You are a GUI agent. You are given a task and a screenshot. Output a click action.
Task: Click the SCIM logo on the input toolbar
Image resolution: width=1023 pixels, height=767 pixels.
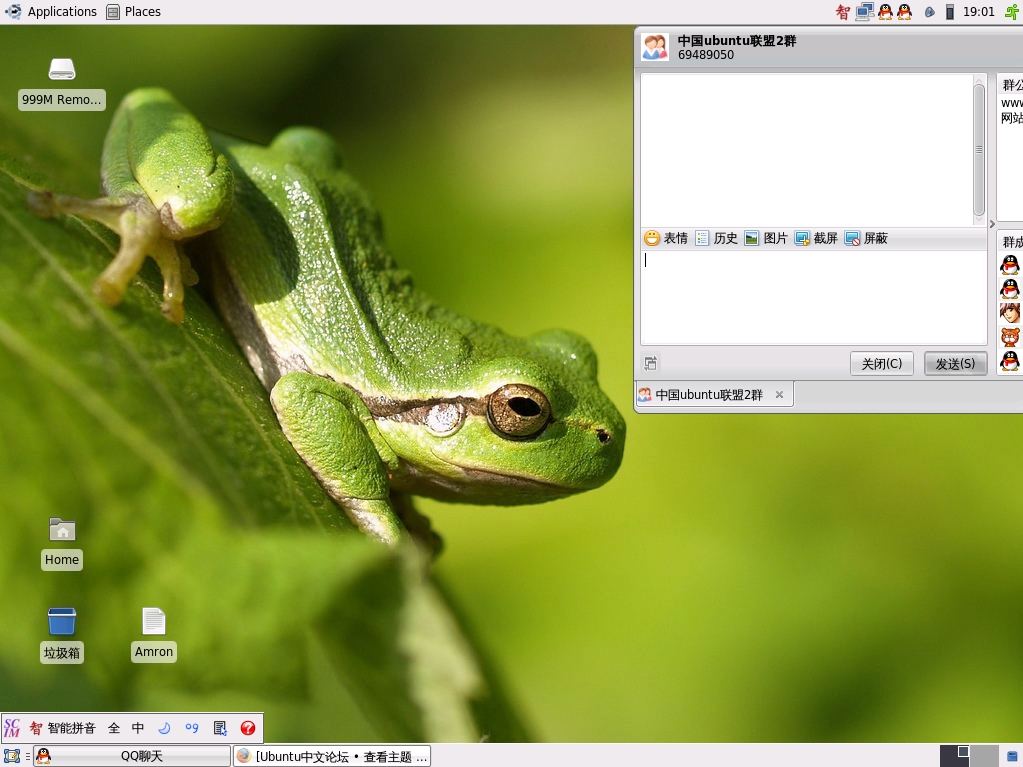pyautogui.click(x=12, y=728)
